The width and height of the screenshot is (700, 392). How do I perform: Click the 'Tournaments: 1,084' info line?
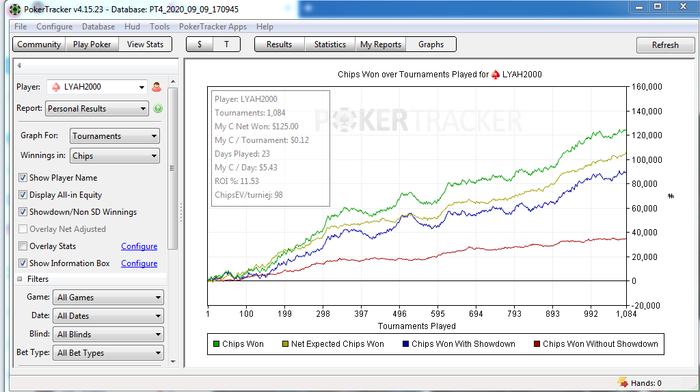pos(250,113)
